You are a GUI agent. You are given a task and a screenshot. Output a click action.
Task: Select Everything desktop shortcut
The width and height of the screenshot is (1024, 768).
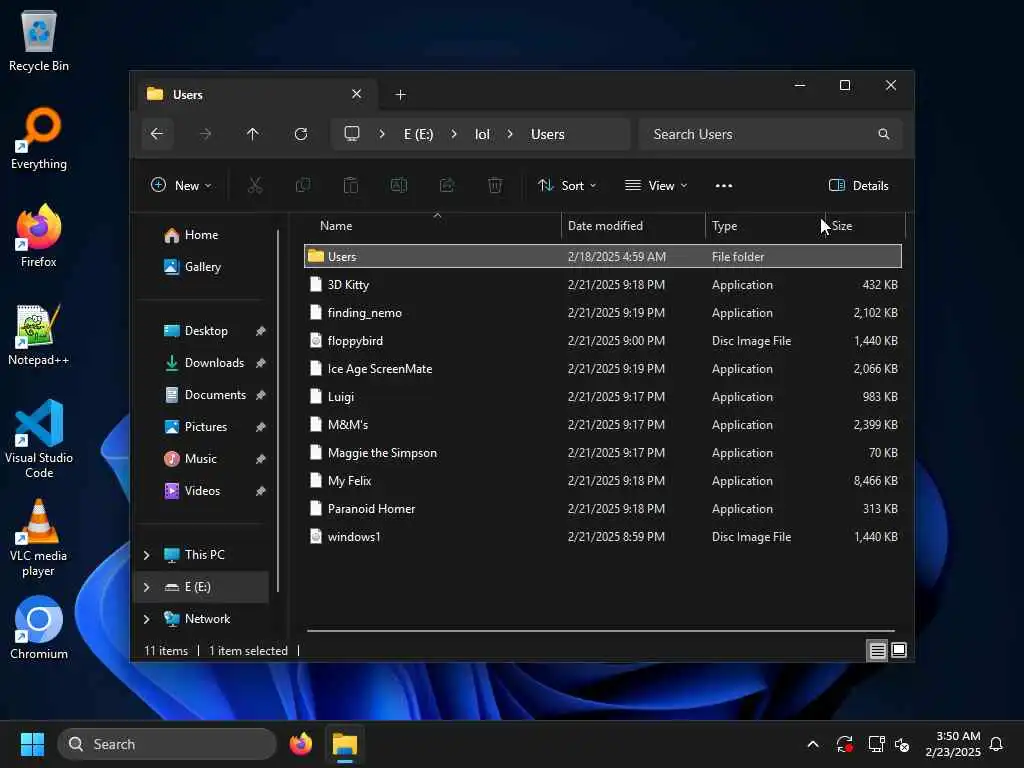pyautogui.click(x=39, y=138)
